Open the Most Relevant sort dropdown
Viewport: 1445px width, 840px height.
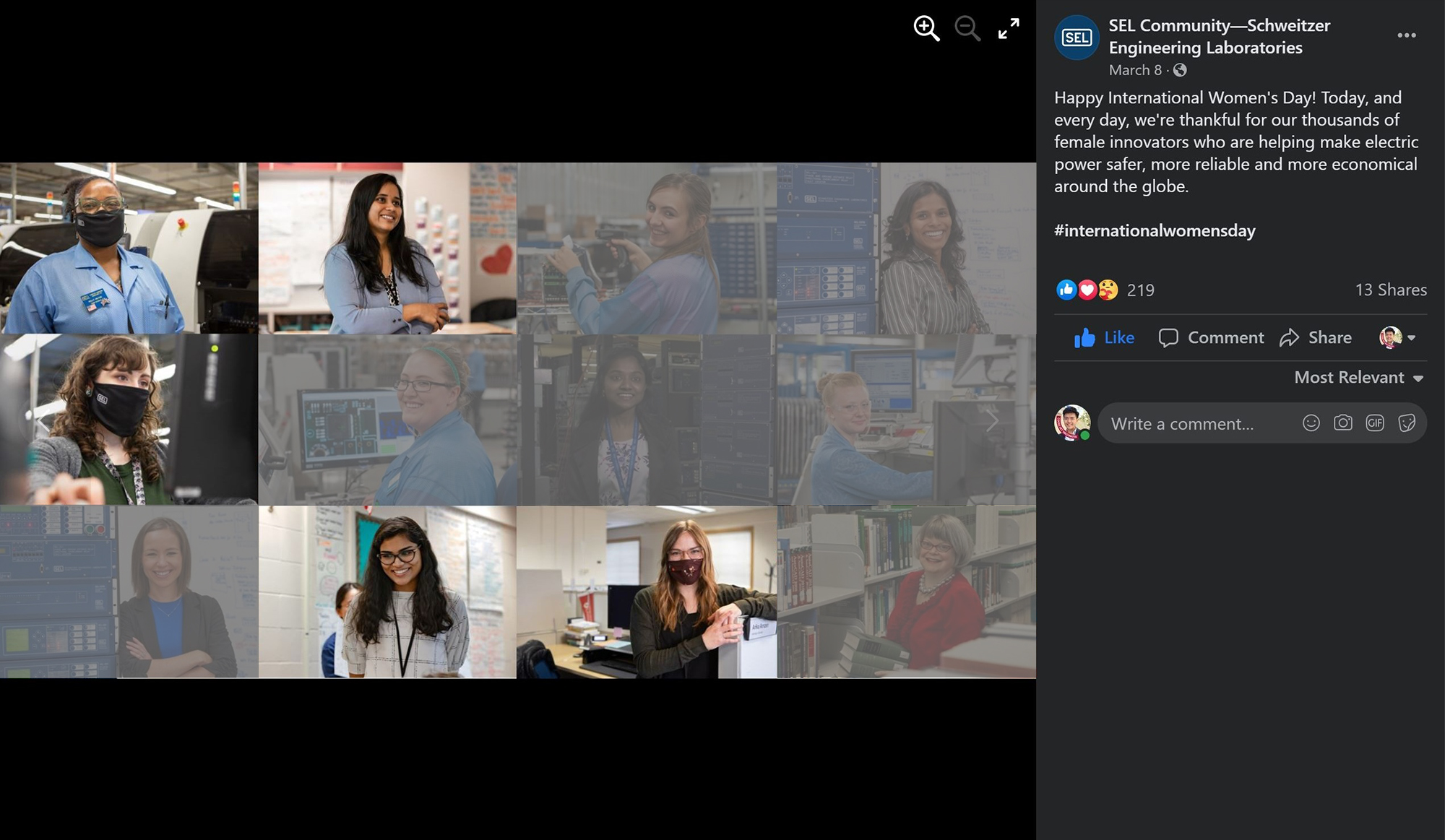(x=1358, y=377)
